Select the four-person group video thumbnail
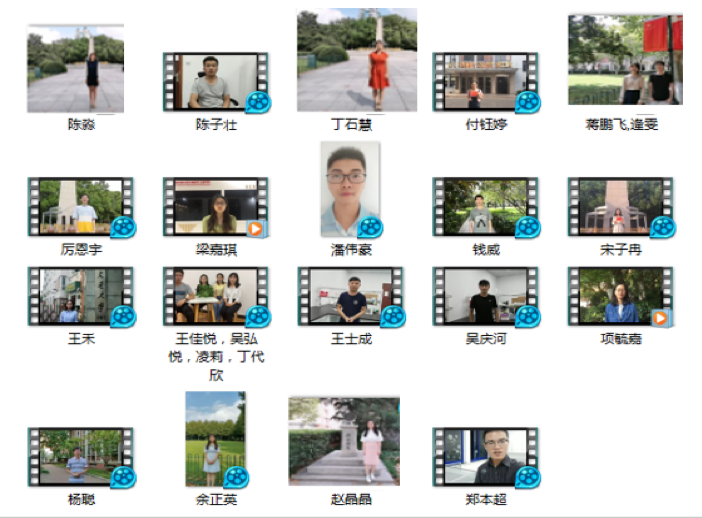This screenshot has width=702, height=518. pyautogui.click(x=213, y=295)
